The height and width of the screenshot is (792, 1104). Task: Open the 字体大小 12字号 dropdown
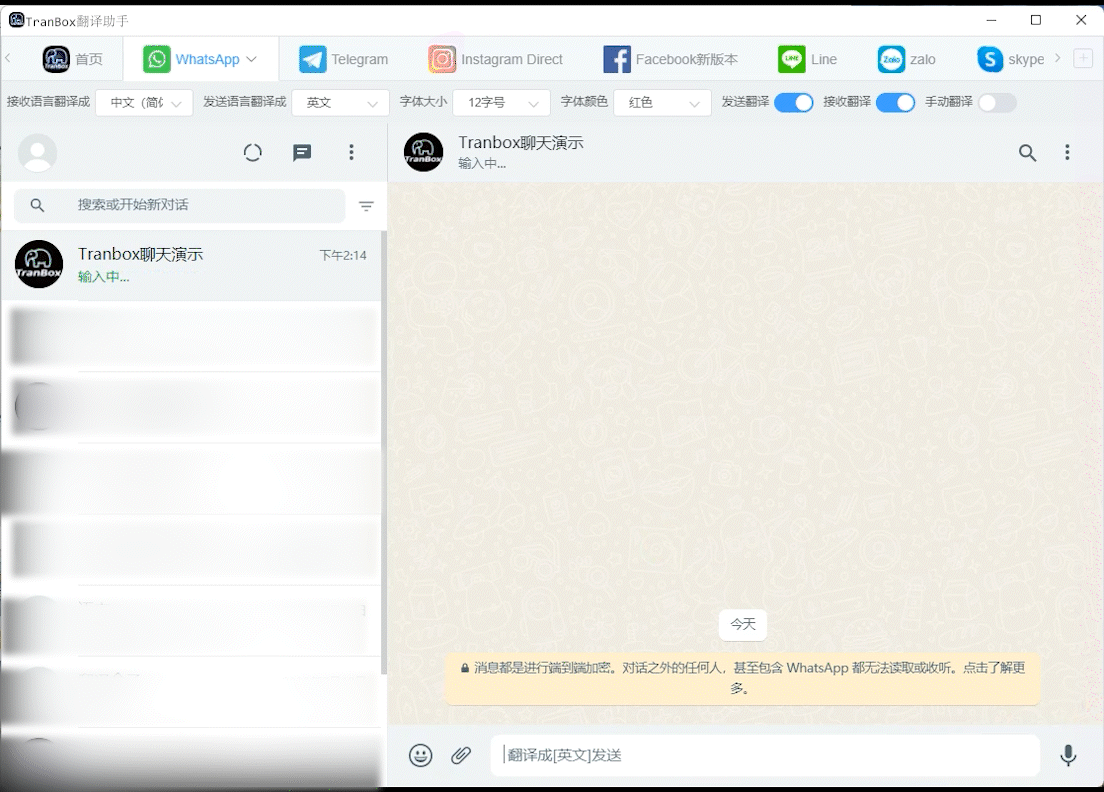(x=501, y=103)
